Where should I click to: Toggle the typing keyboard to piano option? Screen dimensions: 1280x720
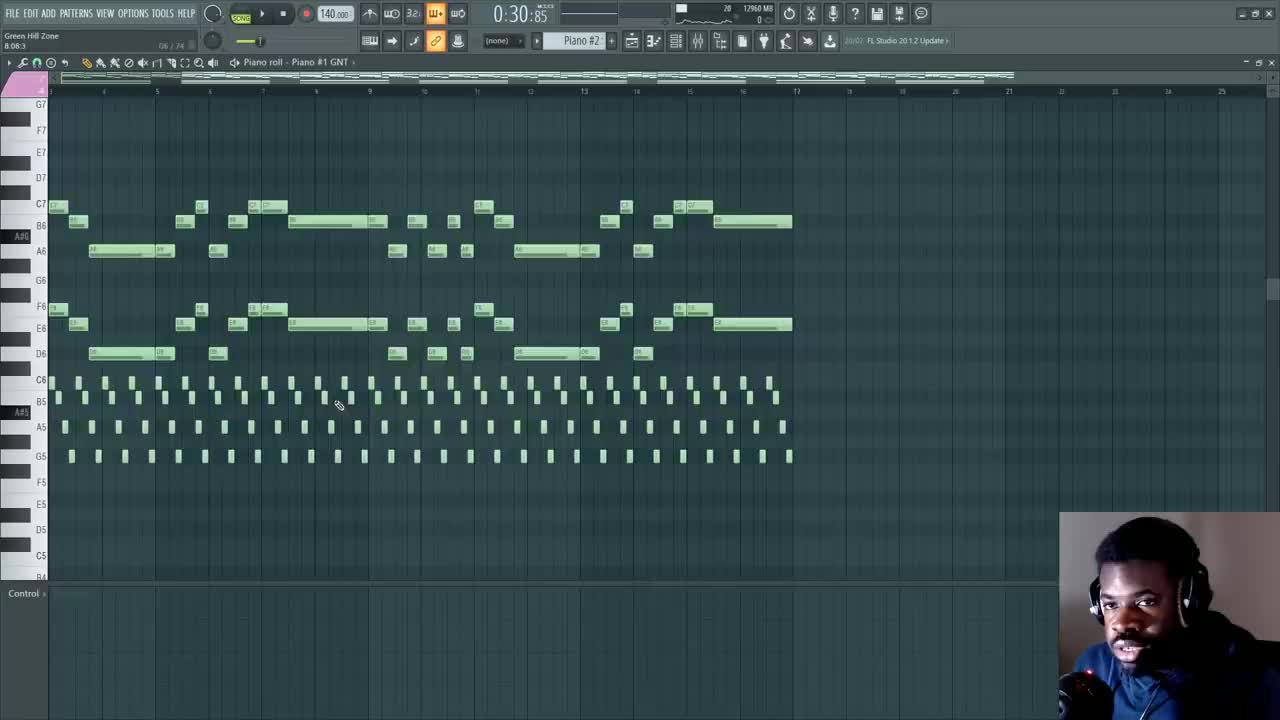tap(434, 13)
